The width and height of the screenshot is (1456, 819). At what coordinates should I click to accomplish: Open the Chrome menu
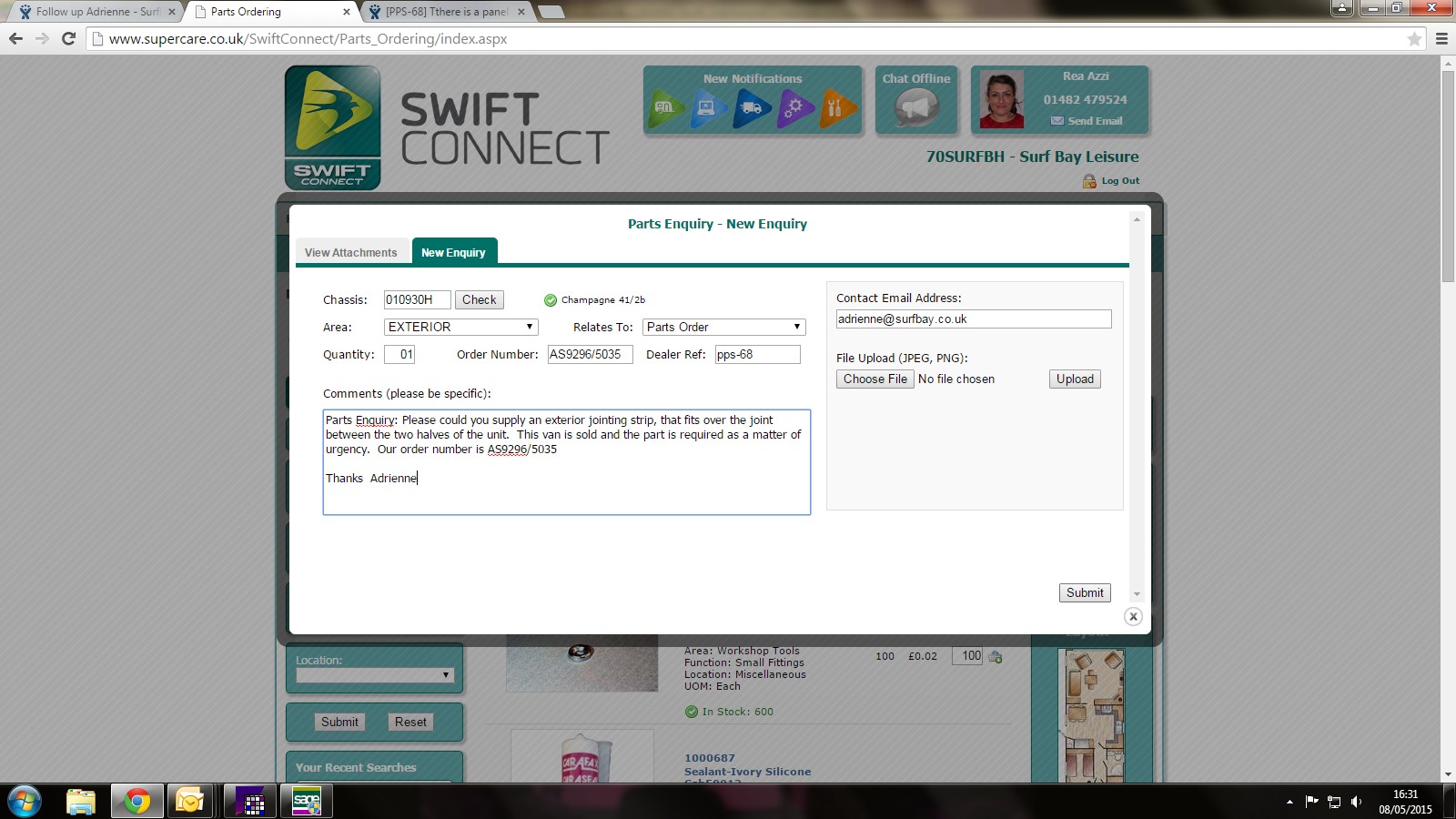(x=1441, y=39)
